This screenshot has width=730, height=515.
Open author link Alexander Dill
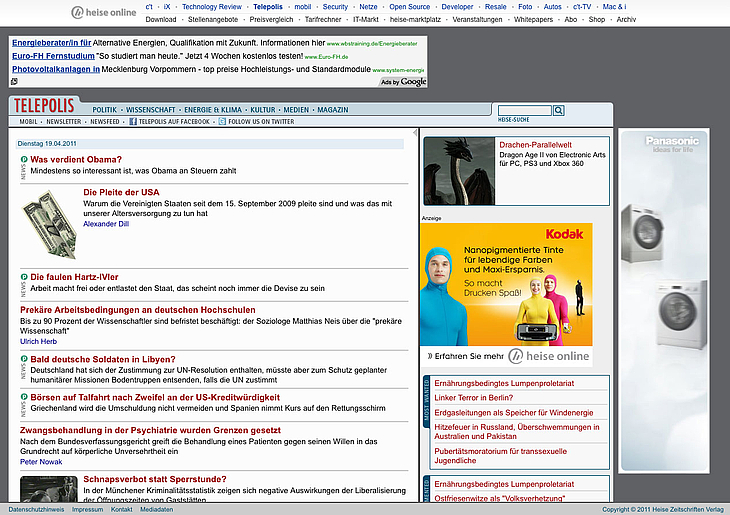106,224
